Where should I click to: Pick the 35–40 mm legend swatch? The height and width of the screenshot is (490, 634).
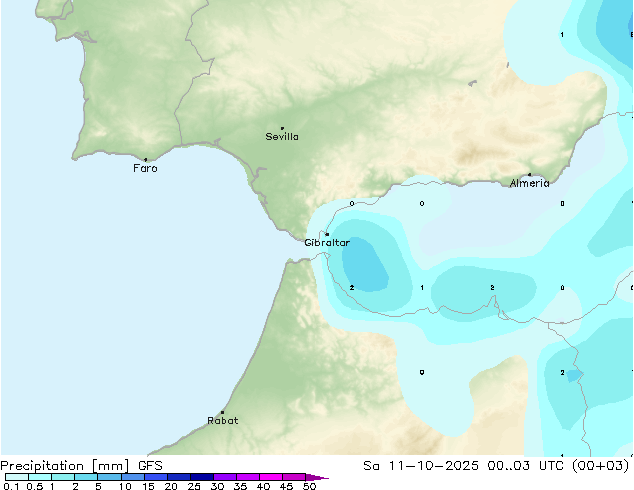click(x=247, y=477)
